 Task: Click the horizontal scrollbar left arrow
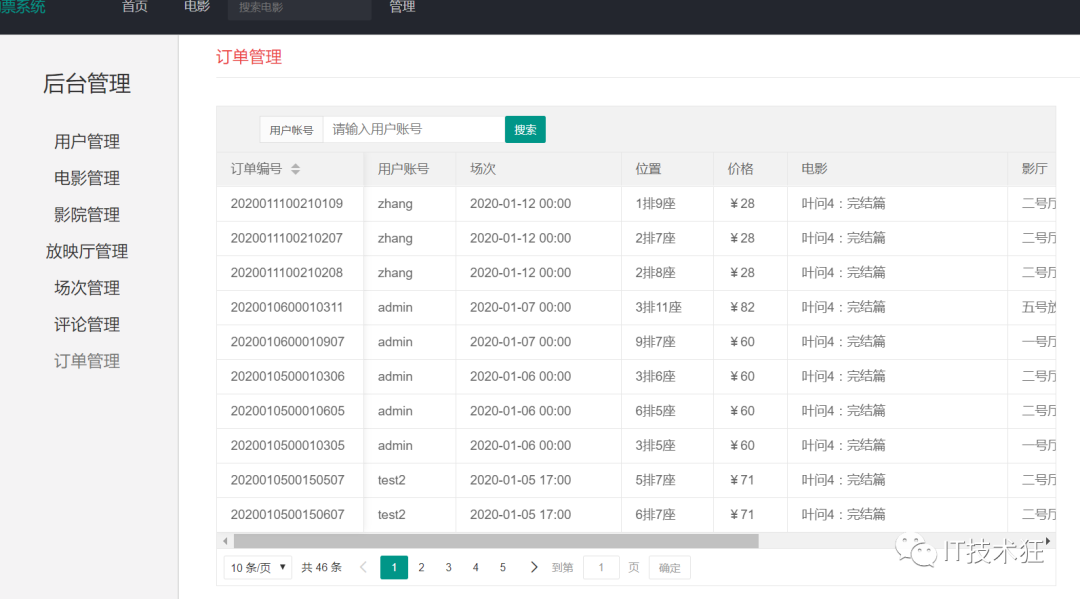225,541
